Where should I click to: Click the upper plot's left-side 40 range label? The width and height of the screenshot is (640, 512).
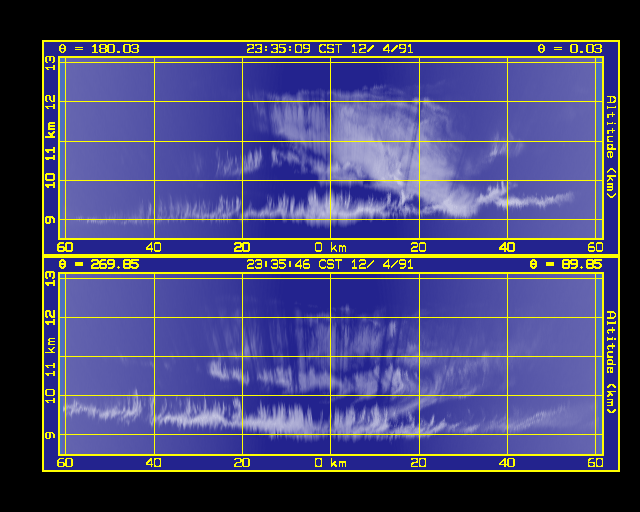pos(153,247)
